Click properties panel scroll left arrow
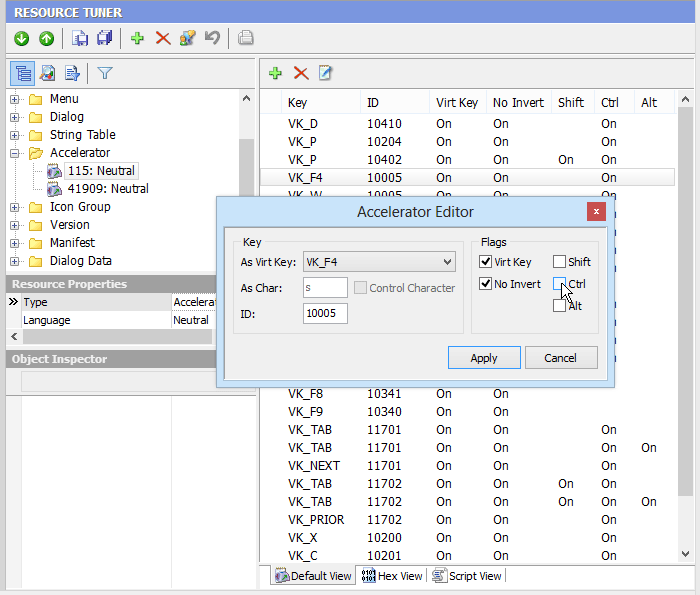The width and height of the screenshot is (700, 595). (x=14, y=337)
